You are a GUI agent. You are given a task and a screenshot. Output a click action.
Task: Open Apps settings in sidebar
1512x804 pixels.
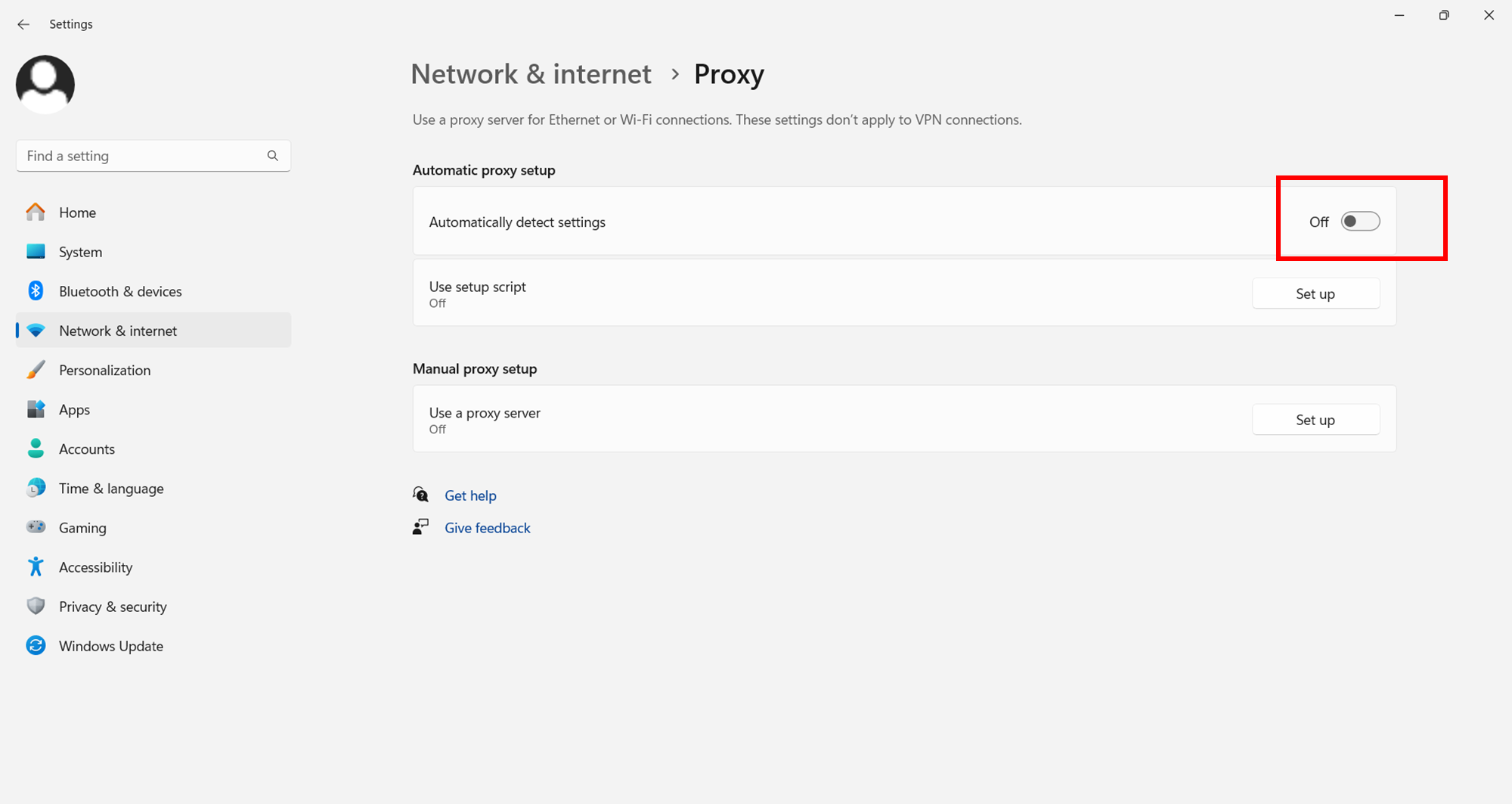pos(74,409)
